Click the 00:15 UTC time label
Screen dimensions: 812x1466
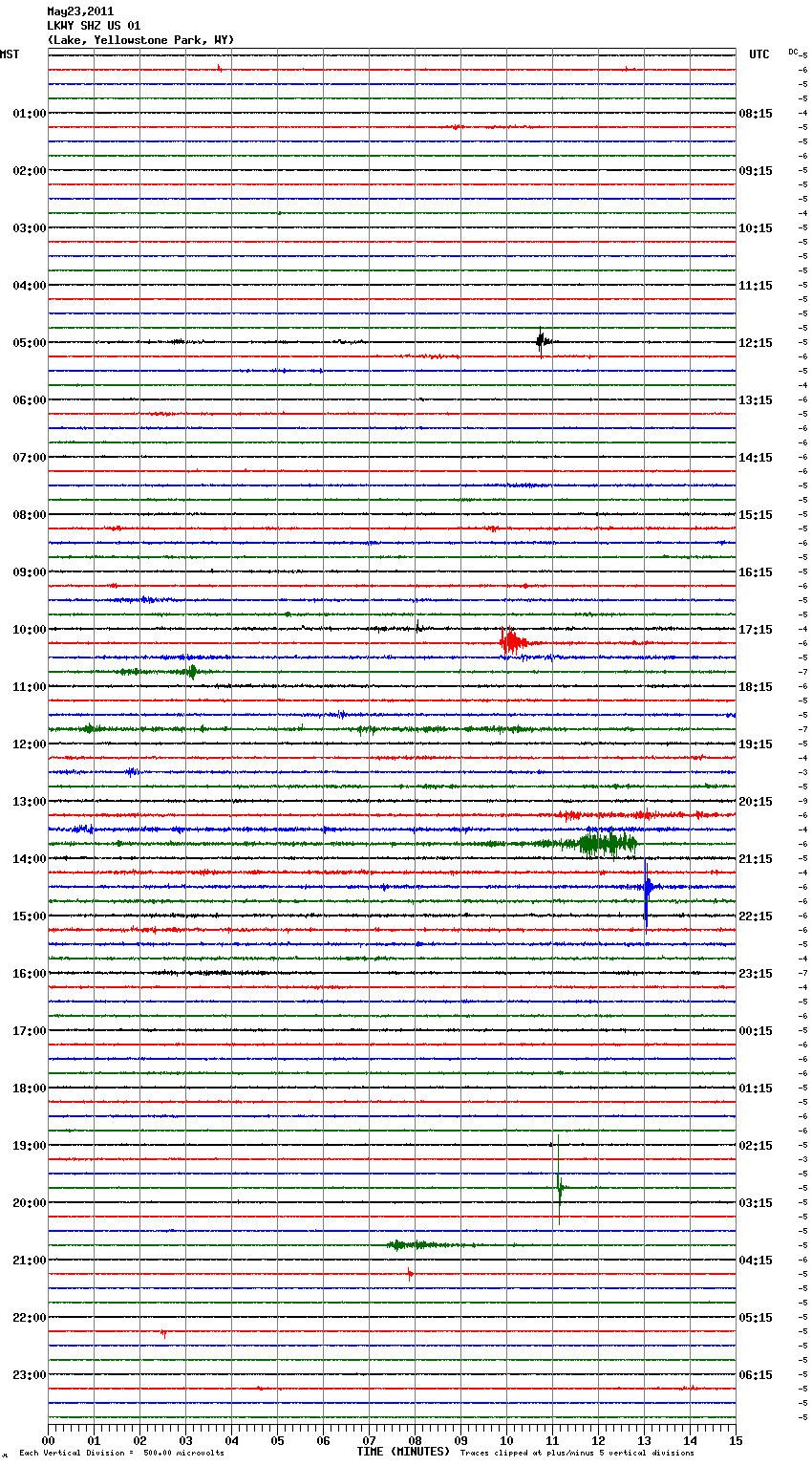[x=756, y=1031]
